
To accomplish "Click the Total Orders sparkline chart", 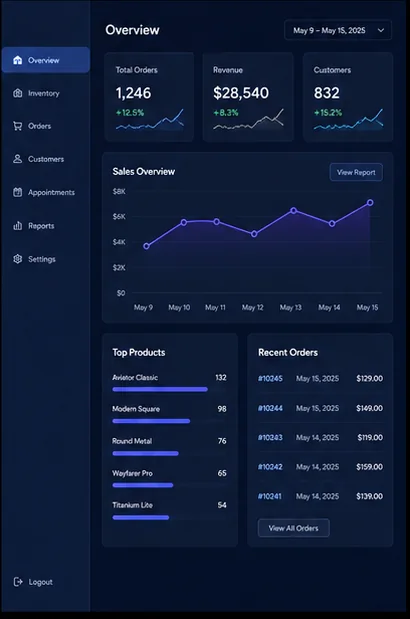I will tap(150, 120).
